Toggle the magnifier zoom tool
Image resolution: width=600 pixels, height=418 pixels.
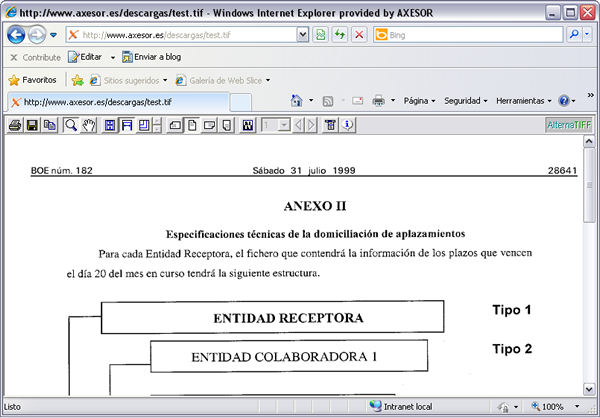click(x=71, y=125)
